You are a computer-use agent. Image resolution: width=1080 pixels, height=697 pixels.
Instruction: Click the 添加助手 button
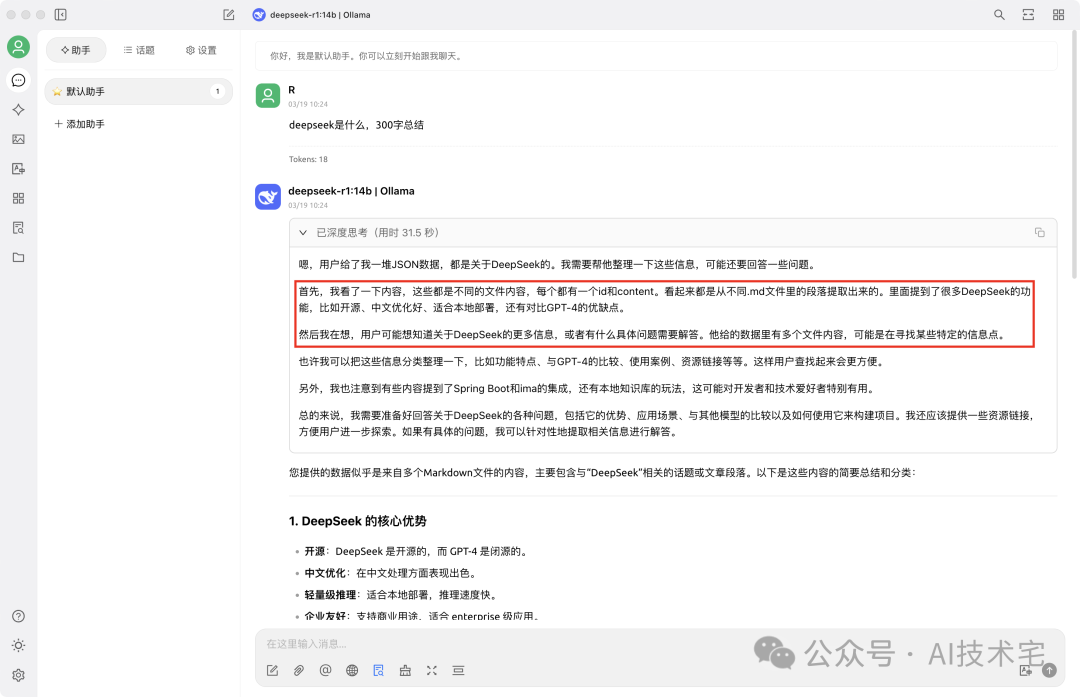point(79,124)
